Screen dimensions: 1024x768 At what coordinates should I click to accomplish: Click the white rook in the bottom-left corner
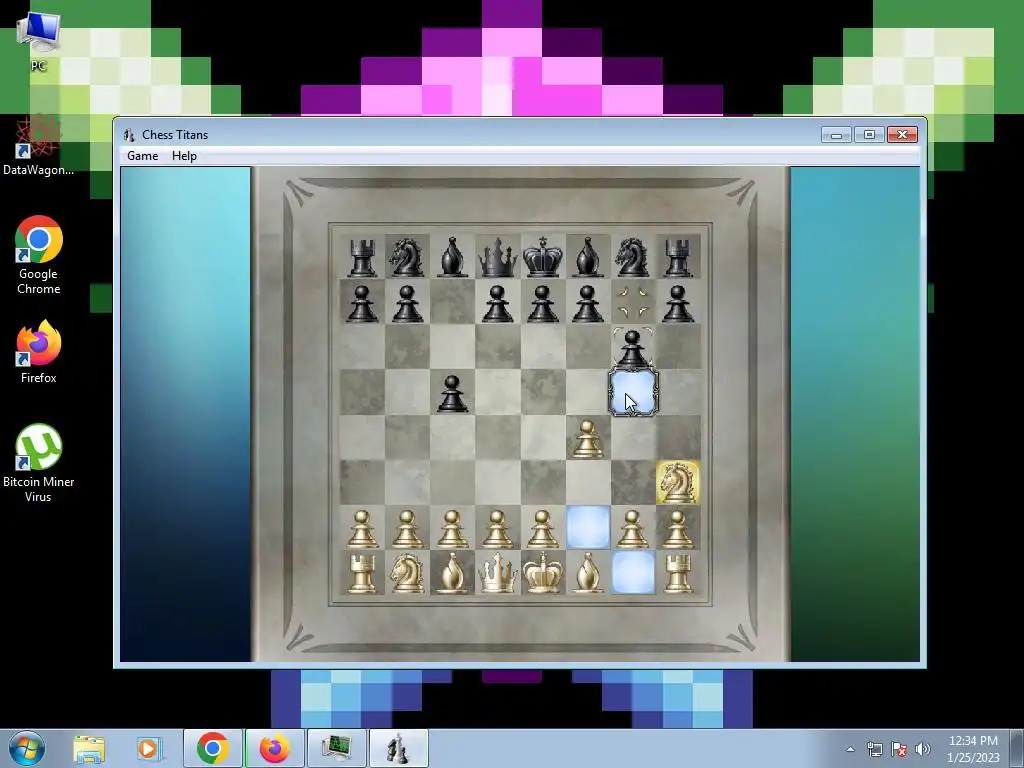[x=362, y=573]
